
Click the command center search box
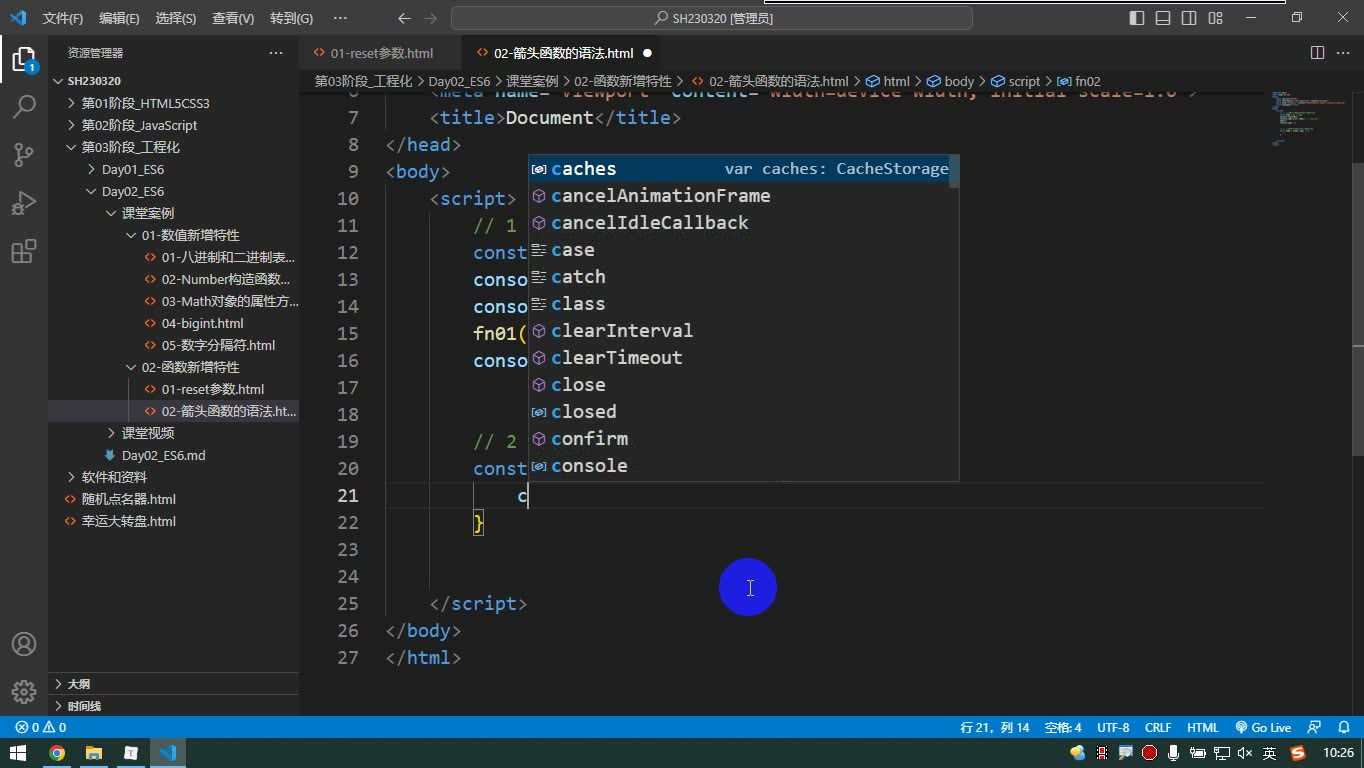click(712, 18)
